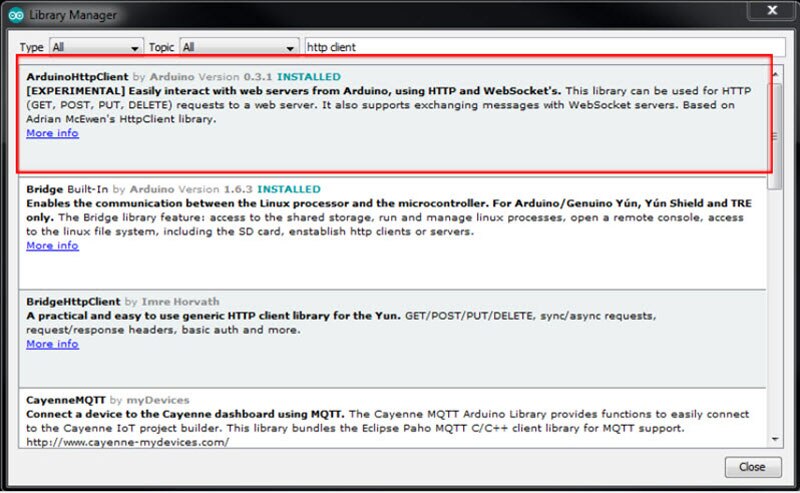Click the scrollbar down arrow
Screen dimensions: 800x493
[776, 439]
